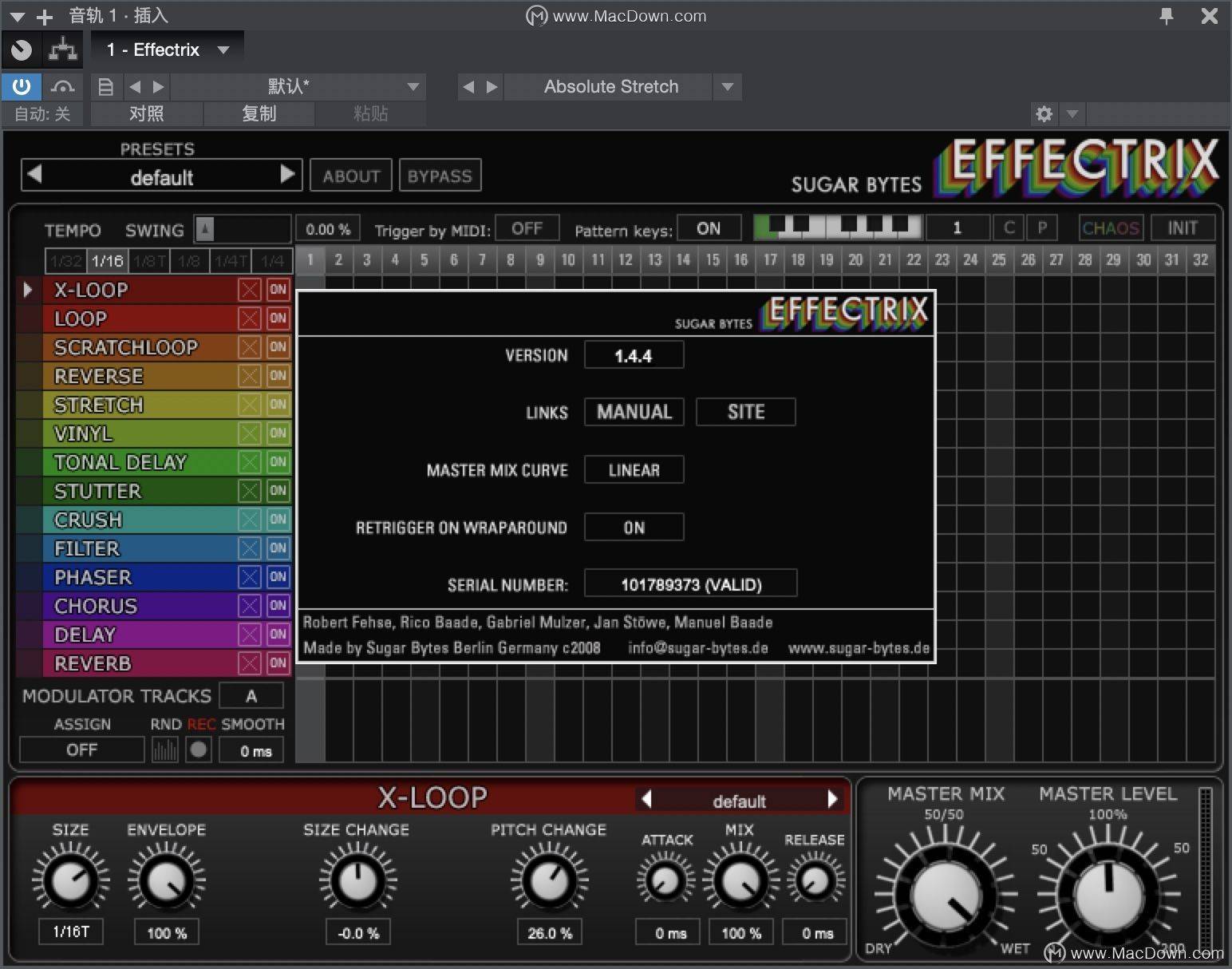Toggle TONAL DELAY track ON switch

tap(278, 462)
